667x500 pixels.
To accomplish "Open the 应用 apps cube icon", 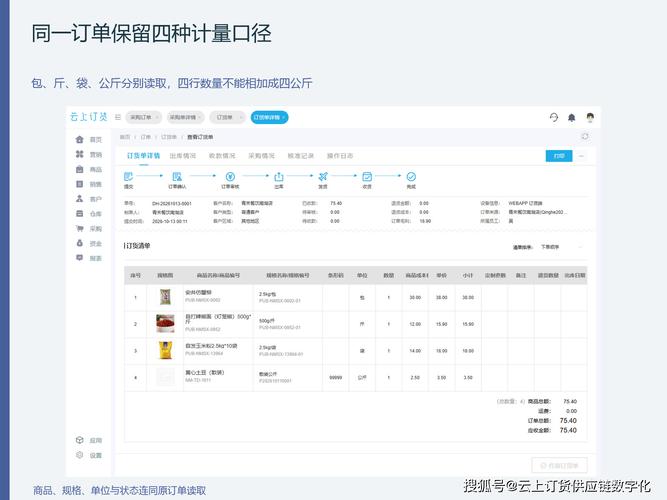I will (x=80, y=440).
